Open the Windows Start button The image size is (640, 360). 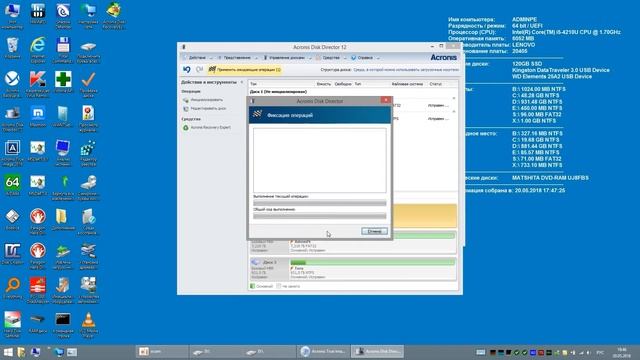[x=7, y=352]
